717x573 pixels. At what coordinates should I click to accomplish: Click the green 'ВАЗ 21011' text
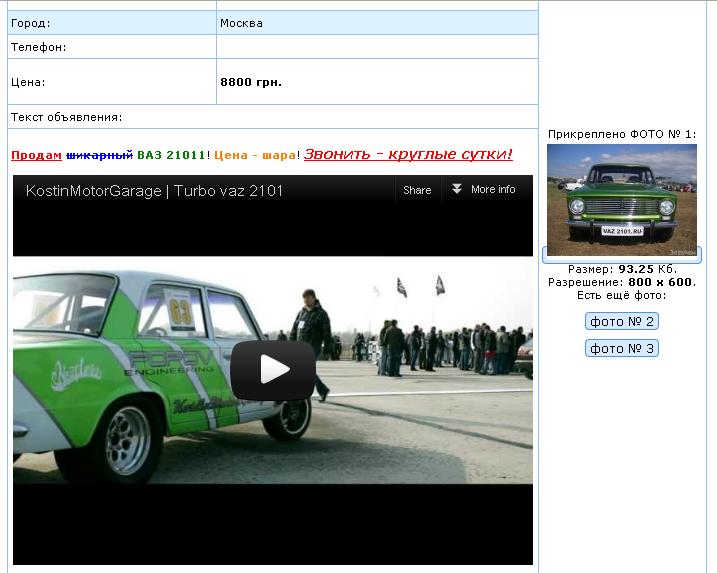coord(171,155)
